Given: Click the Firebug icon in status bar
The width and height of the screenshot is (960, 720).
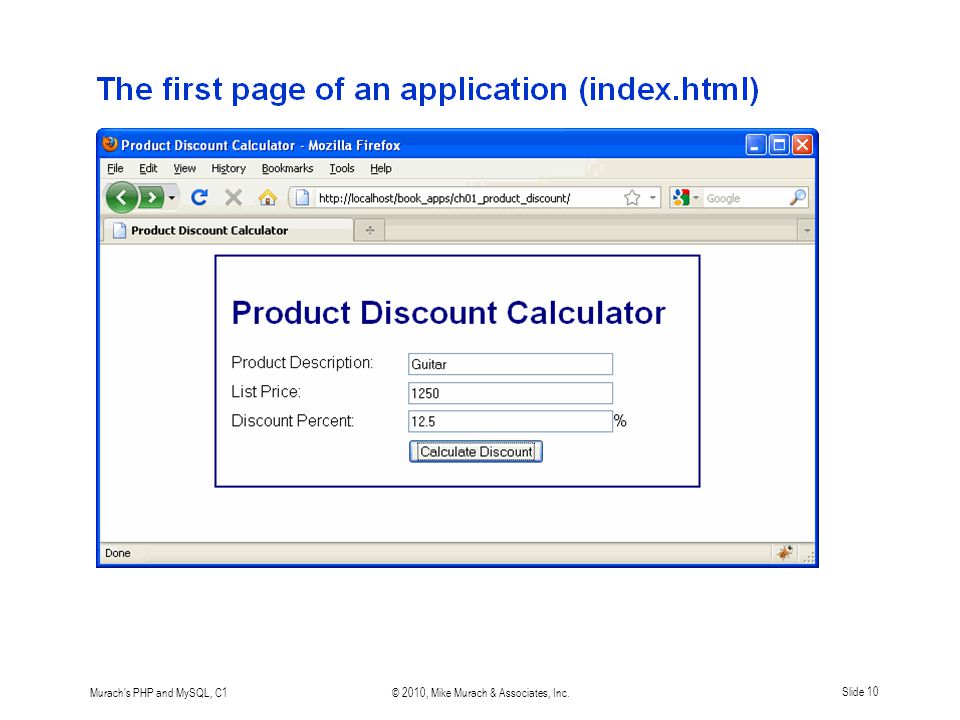Looking at the screenshot, I should (785, 553).
